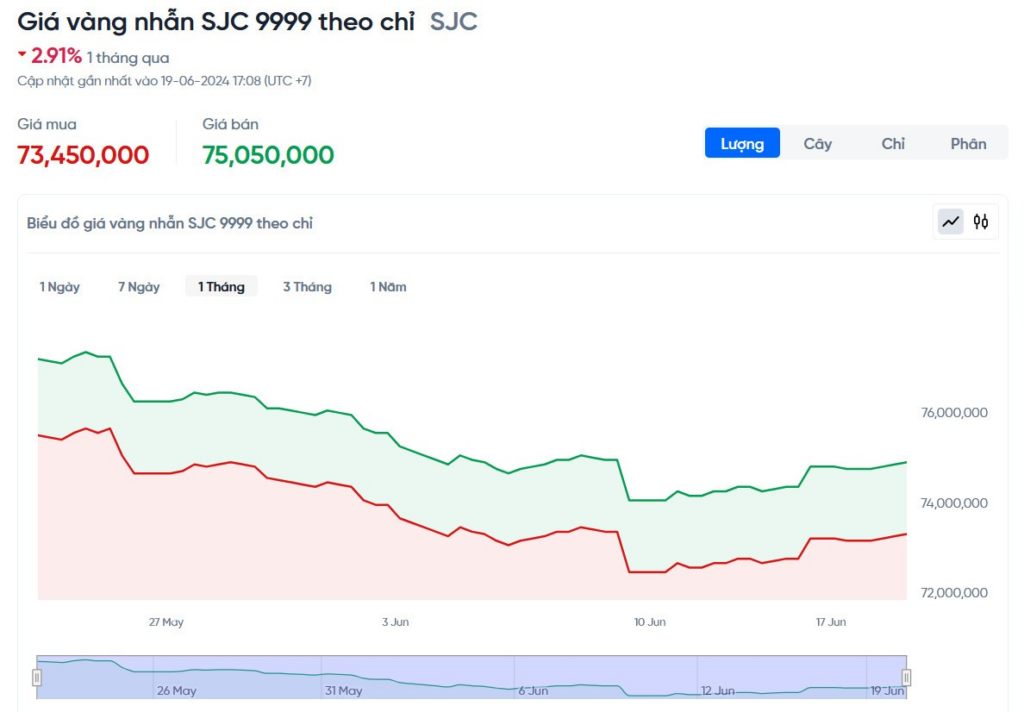Select the 7 Ngày time range
This screenshot has width=1024, height=712.
pyautogui.click(x=139, y=287)
